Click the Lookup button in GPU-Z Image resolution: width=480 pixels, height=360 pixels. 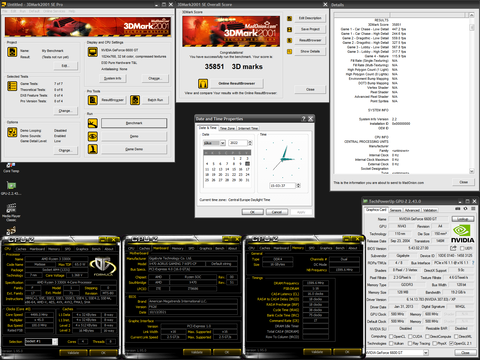coord(463,219)
